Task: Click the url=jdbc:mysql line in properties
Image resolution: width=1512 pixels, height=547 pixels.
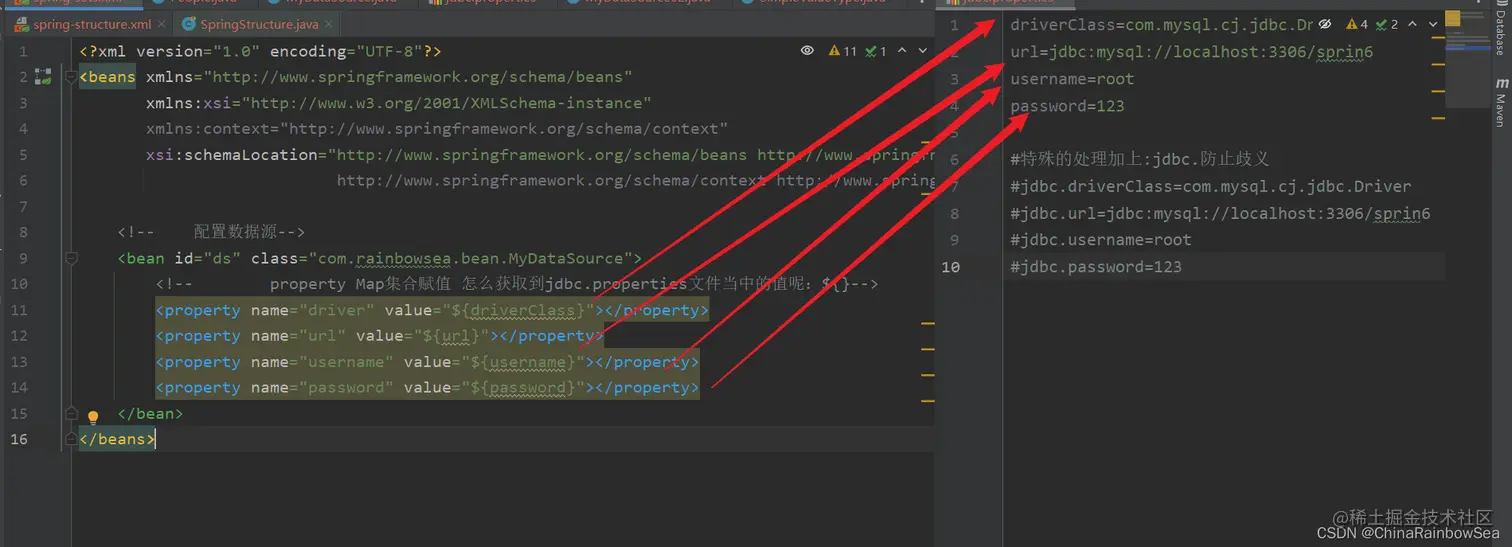Action: (1191, 52)
